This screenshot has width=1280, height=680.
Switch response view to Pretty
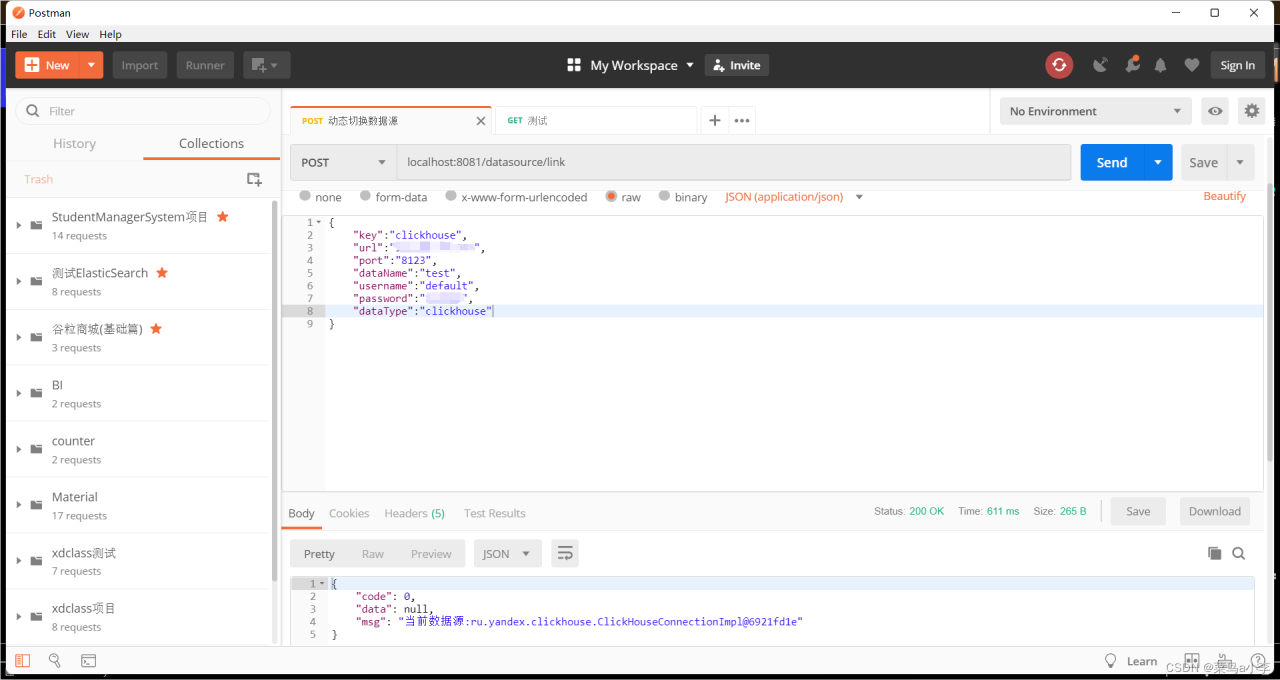pyautogui.click(x=319, y=553)
